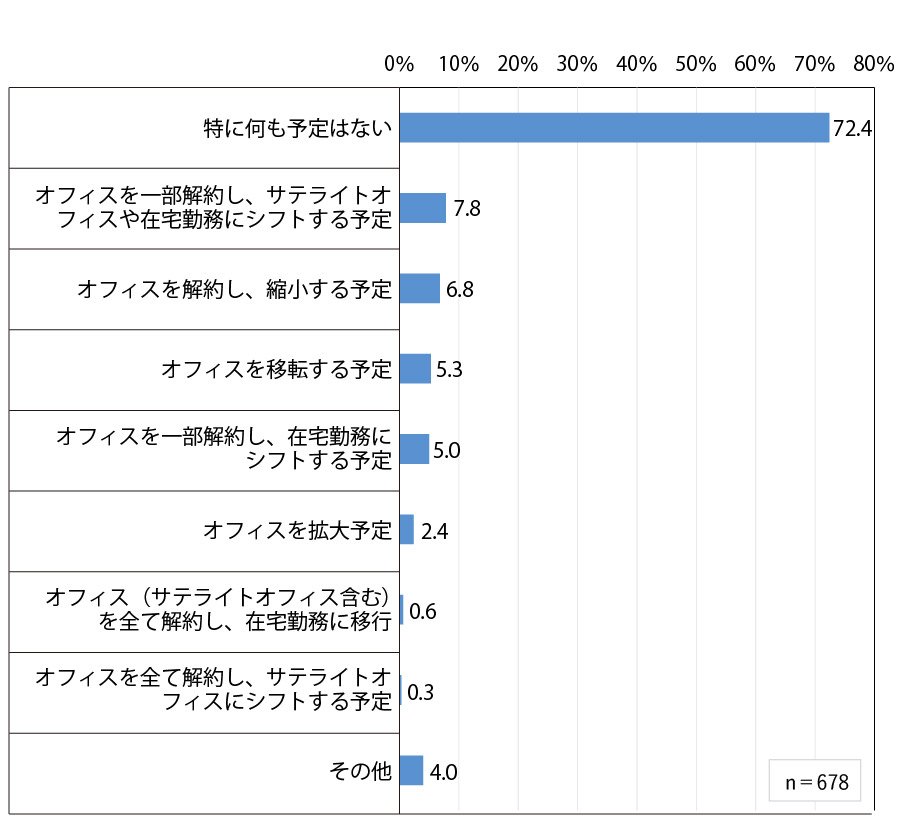The height and width of the screenshot is (833, 900).
Task: Select the 50% axis tick label
Action: point(696,64)
